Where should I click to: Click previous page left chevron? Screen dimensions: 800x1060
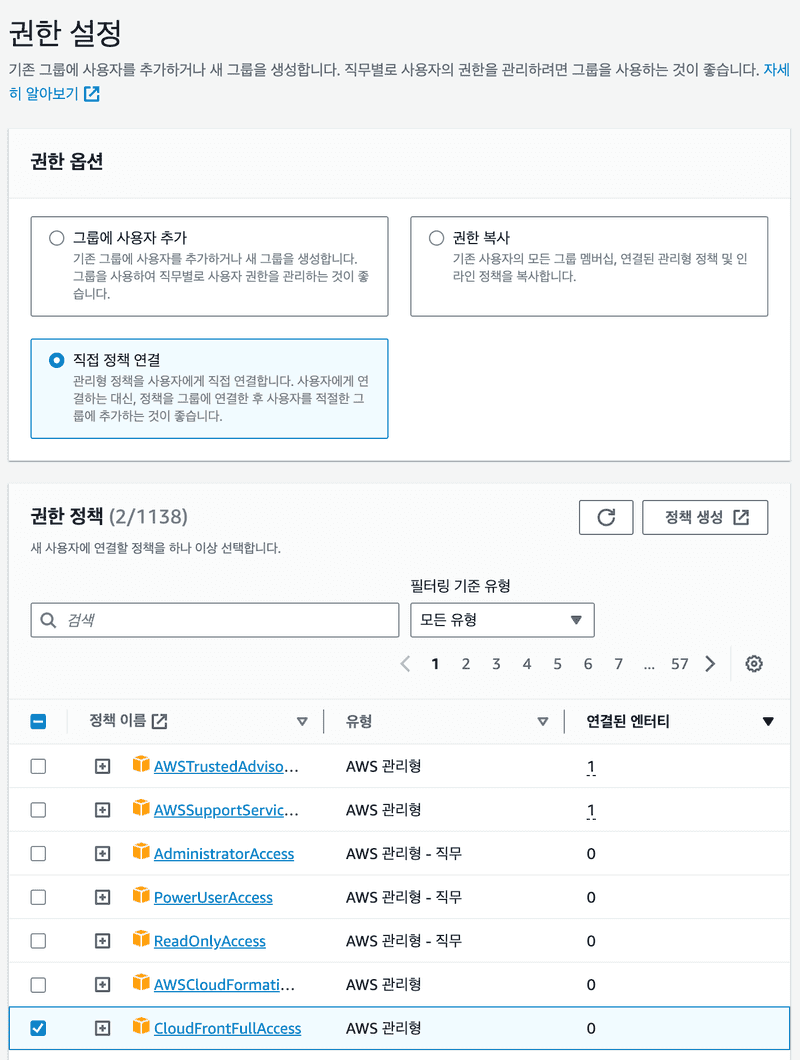pos(405,664)
